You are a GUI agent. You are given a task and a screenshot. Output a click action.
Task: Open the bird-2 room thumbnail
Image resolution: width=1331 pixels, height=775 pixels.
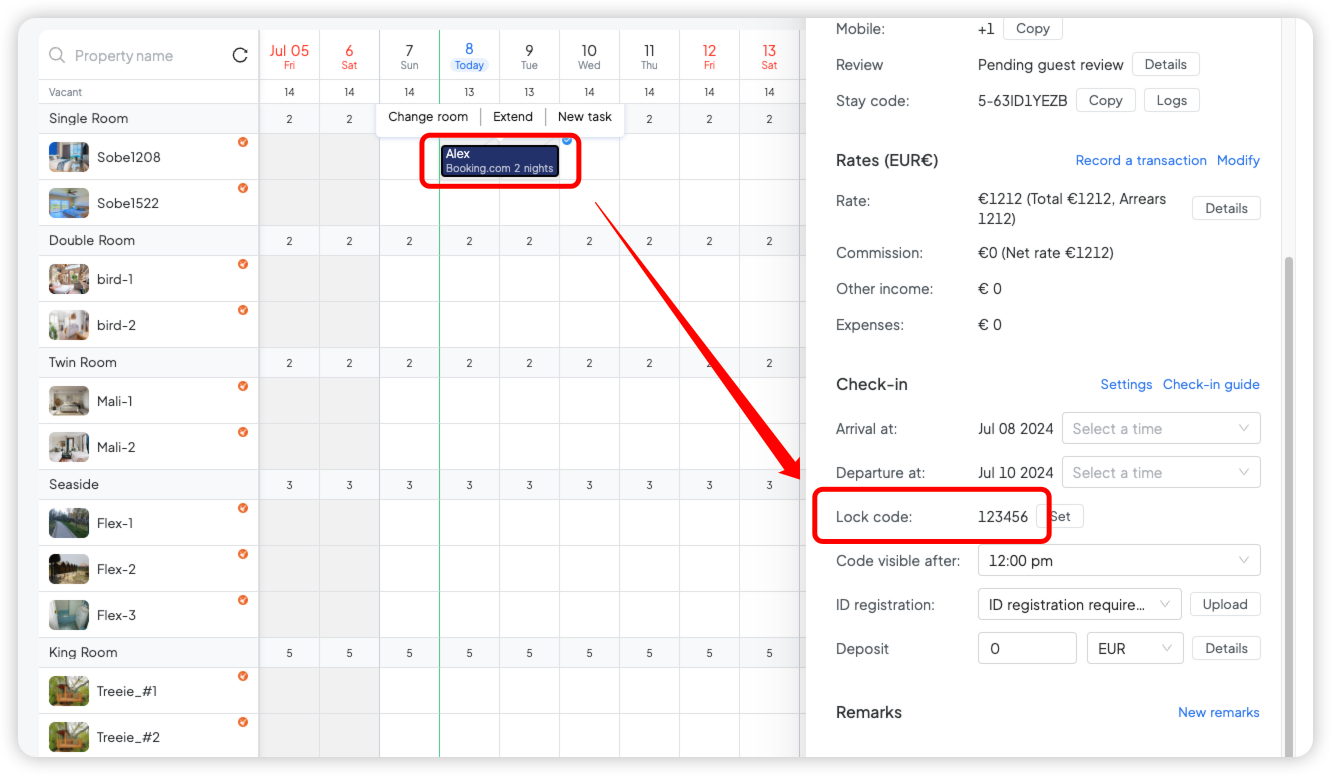click(x=69, y=325)
